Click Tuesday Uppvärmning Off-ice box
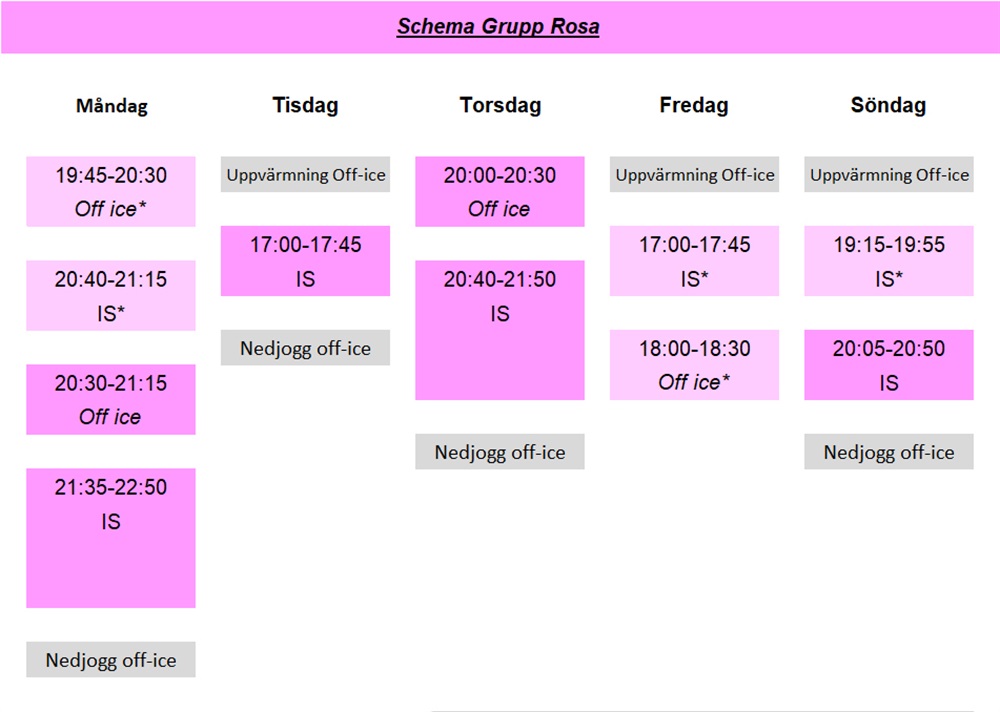Image resolution: width=1000 pixels, height=712 pixels. click(x=305, y=174)
